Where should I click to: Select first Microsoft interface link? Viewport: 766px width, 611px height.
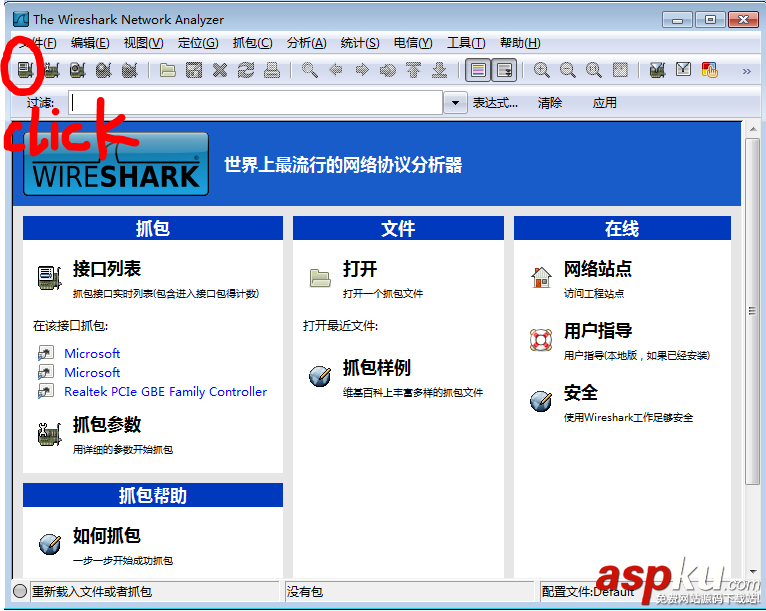coord(92,353)
